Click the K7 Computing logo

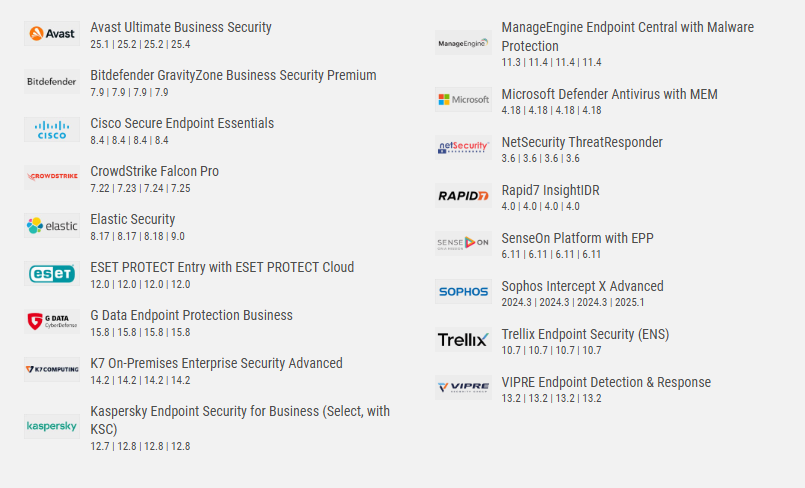click(52, 369)
